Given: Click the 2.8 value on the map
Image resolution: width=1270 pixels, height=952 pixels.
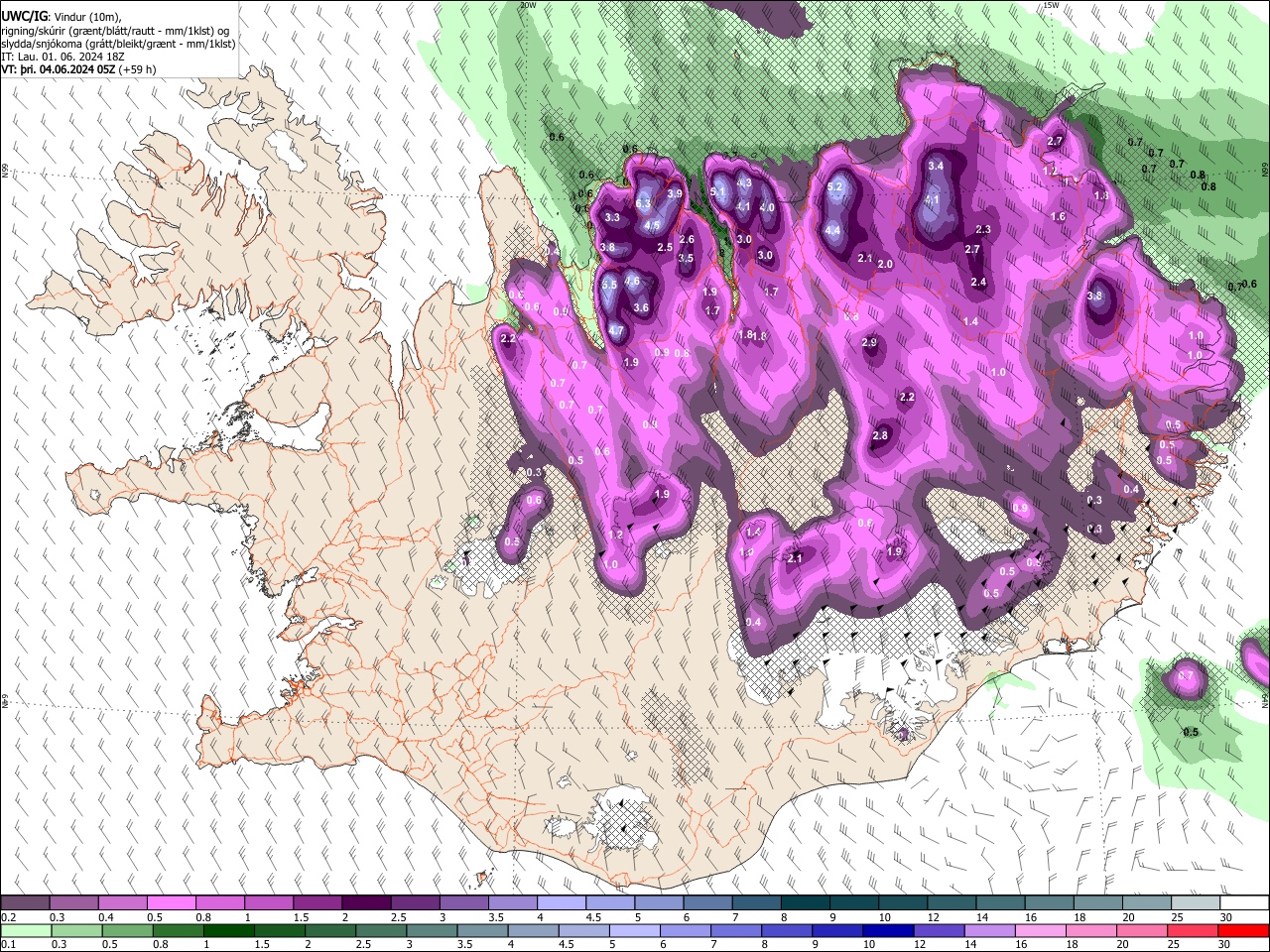Looking at the screenshot, I should point(879,435).
